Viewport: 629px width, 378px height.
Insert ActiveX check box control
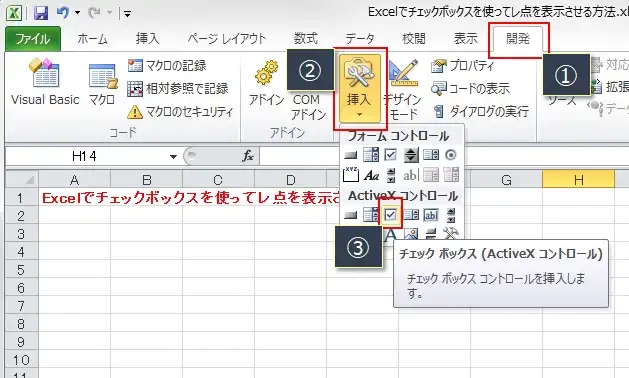pos(390,215)
